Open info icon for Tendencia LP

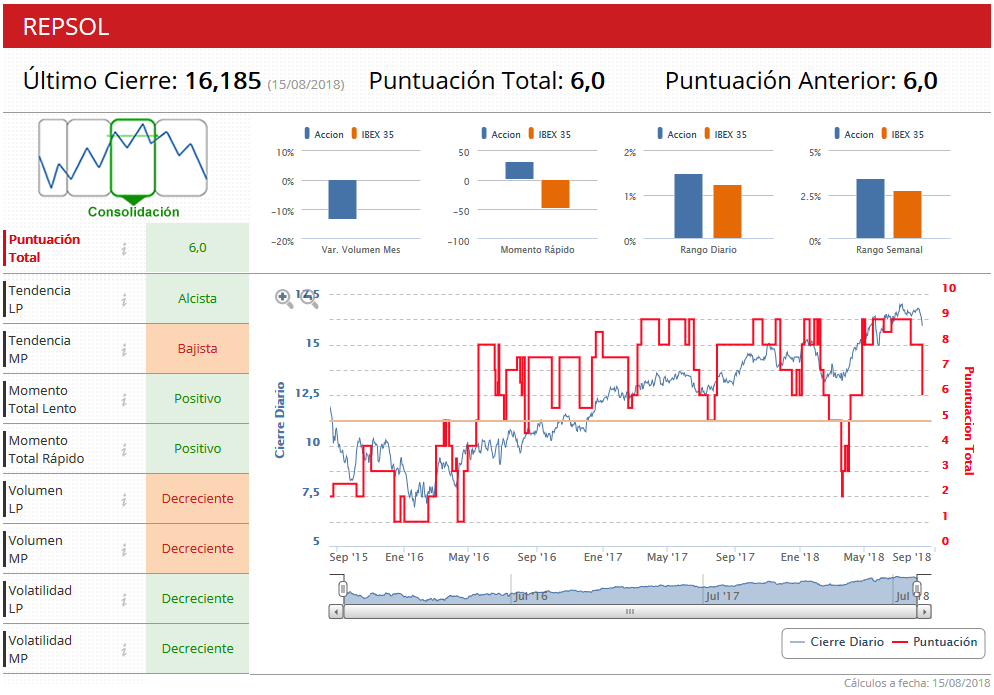124,299
